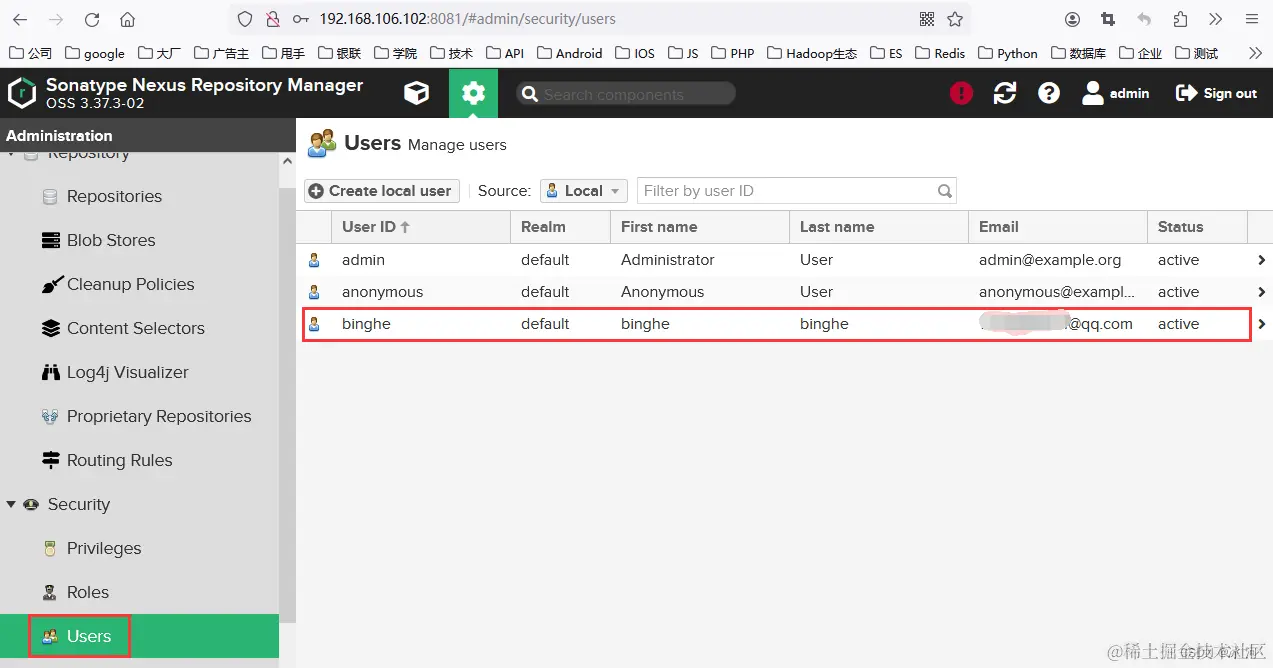Image resolution: width=1273 pixels, height=668 pixels.
Task: Click the Administration gear icon
Action: click(x=473, y=93)
